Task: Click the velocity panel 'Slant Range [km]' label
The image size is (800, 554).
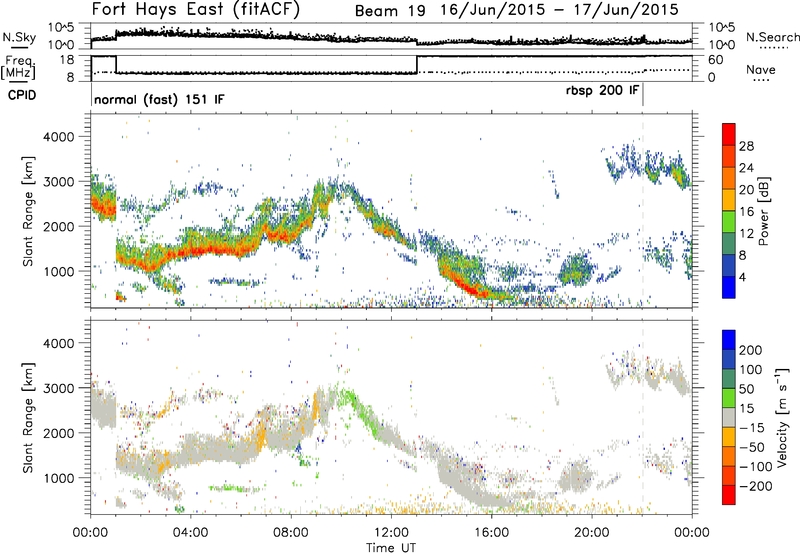Action: (x=28, y=418)
